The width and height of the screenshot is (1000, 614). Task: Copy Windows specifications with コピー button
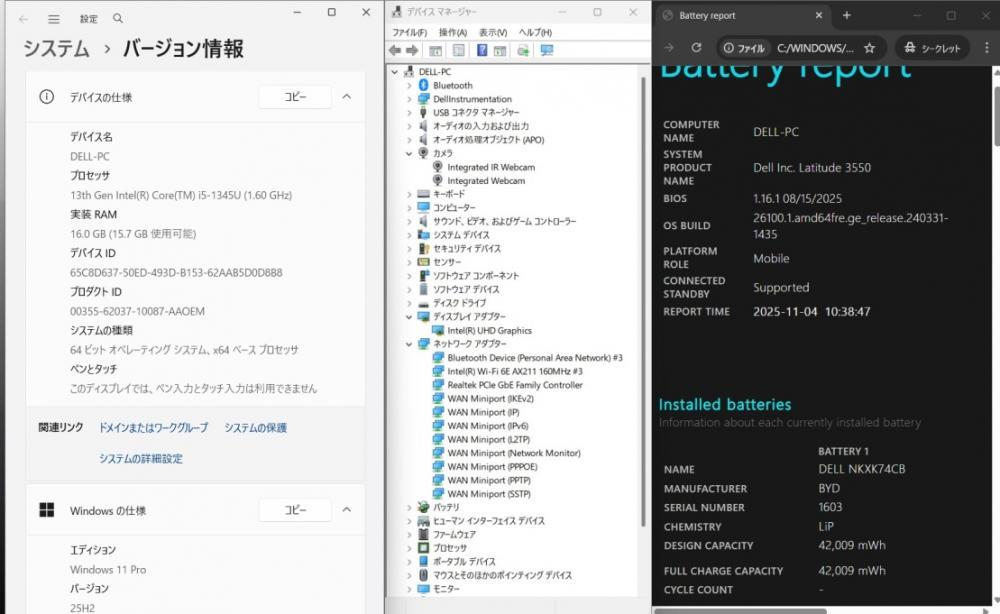point(295,510)
